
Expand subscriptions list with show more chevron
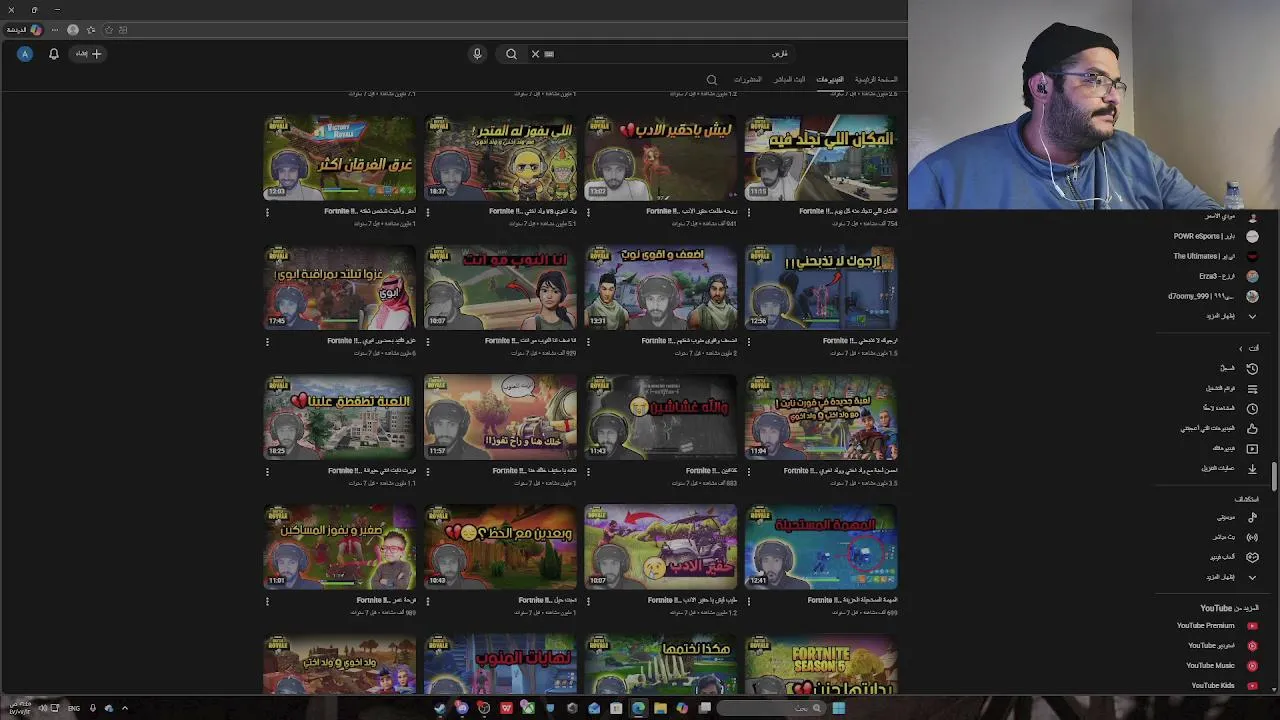[1251, 316]
